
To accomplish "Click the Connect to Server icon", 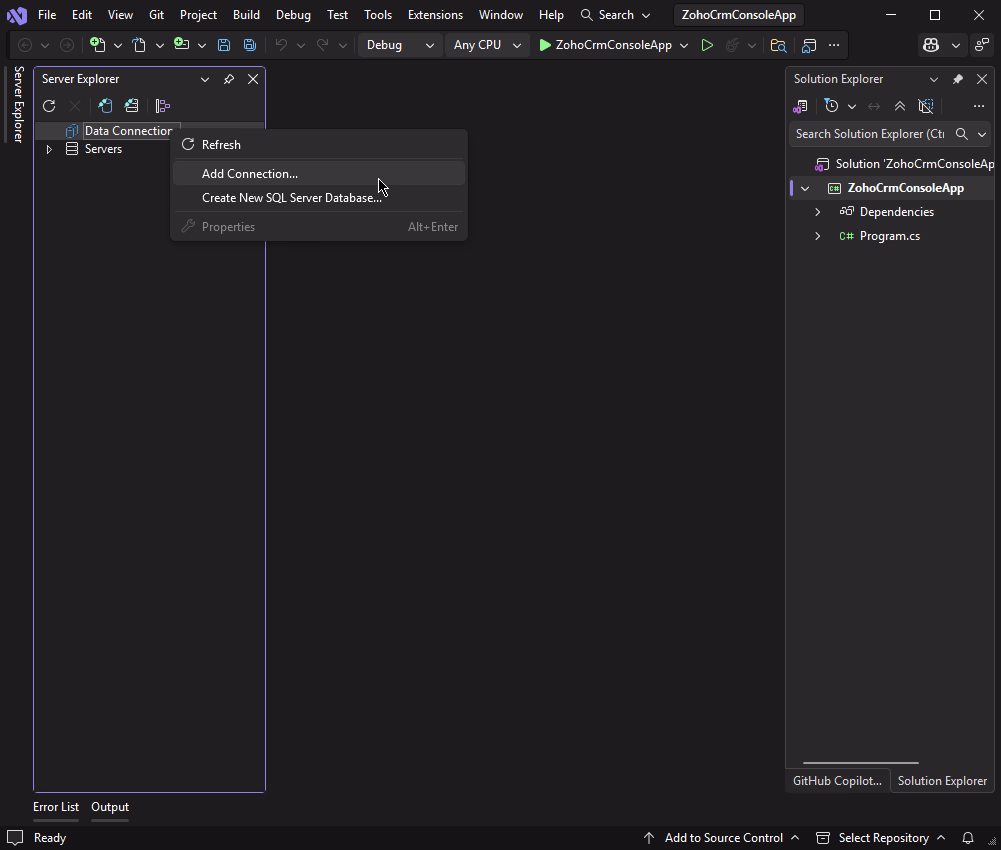I will [131, 106].
